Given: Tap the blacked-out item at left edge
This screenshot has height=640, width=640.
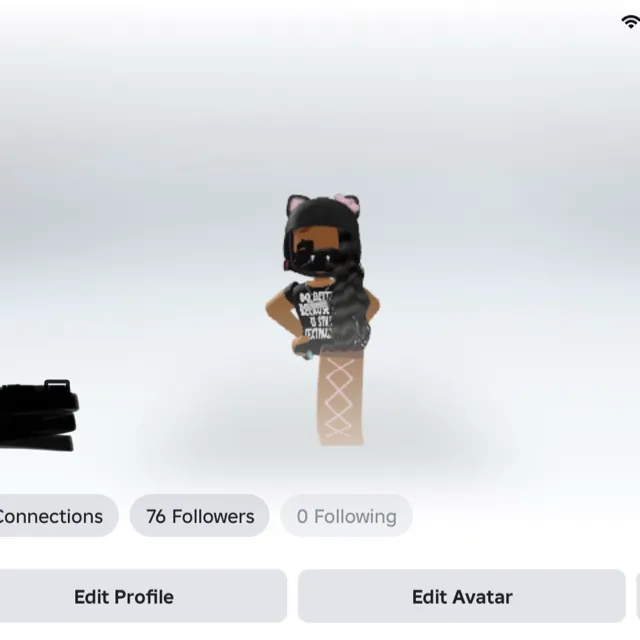Looking at the screenshot, I should 39,416.
